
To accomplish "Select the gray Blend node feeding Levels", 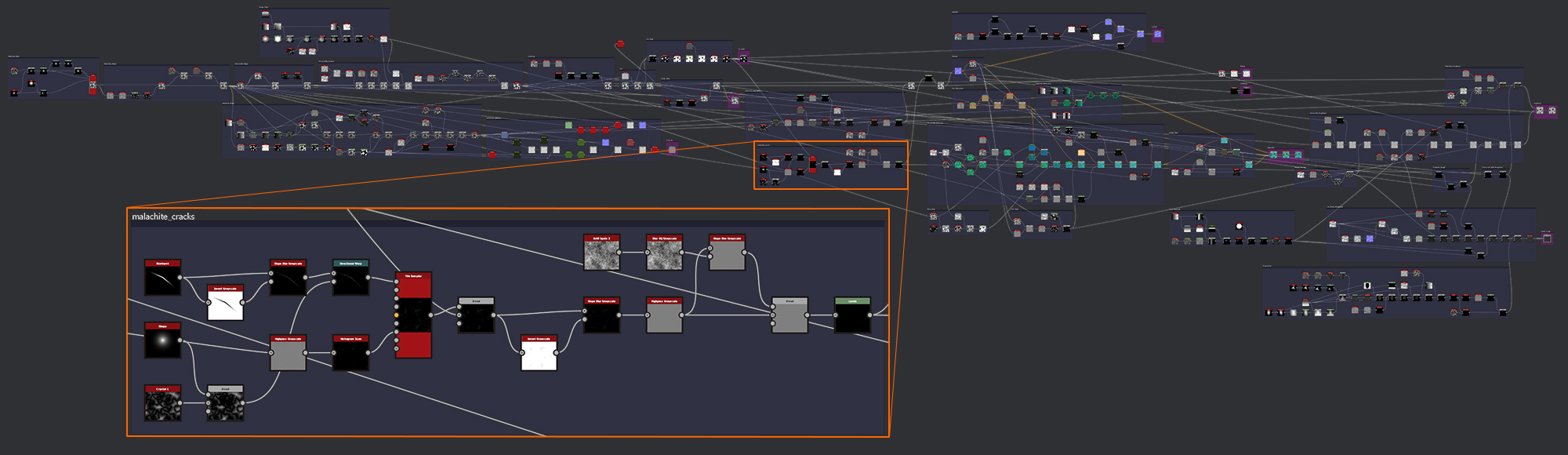I will coord(789,315).
